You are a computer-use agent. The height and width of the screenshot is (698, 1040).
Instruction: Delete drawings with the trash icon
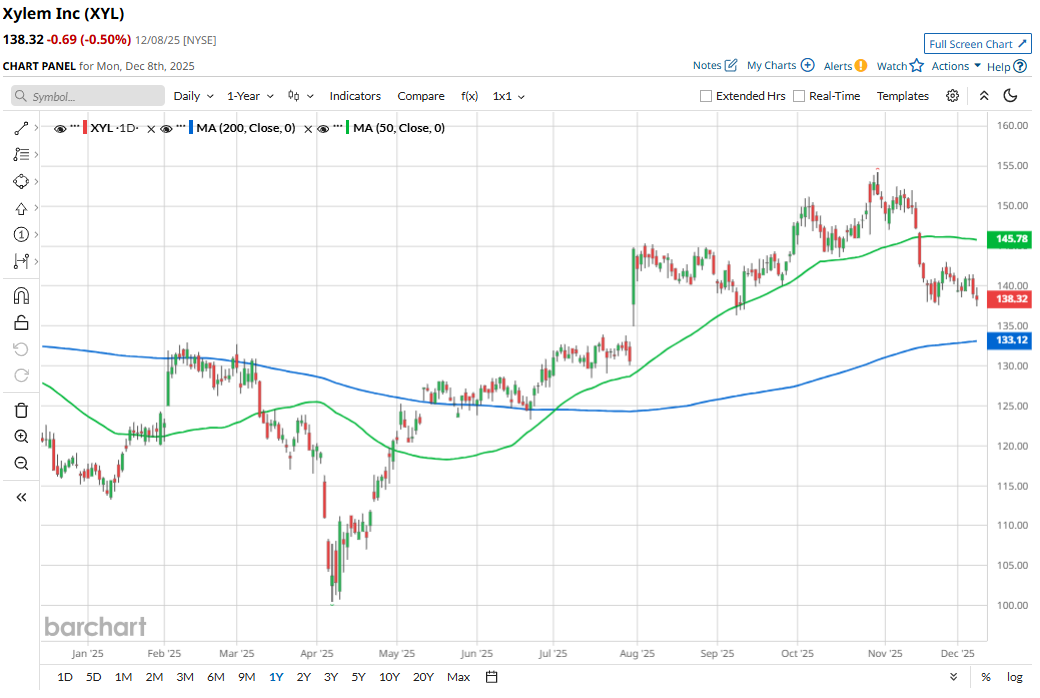[x=21, y=410]
